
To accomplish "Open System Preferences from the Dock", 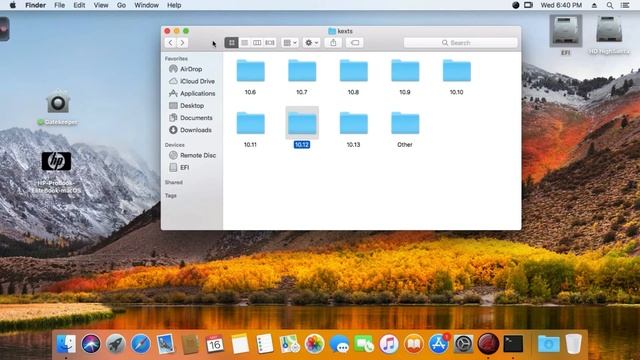I will pos(464,344).
